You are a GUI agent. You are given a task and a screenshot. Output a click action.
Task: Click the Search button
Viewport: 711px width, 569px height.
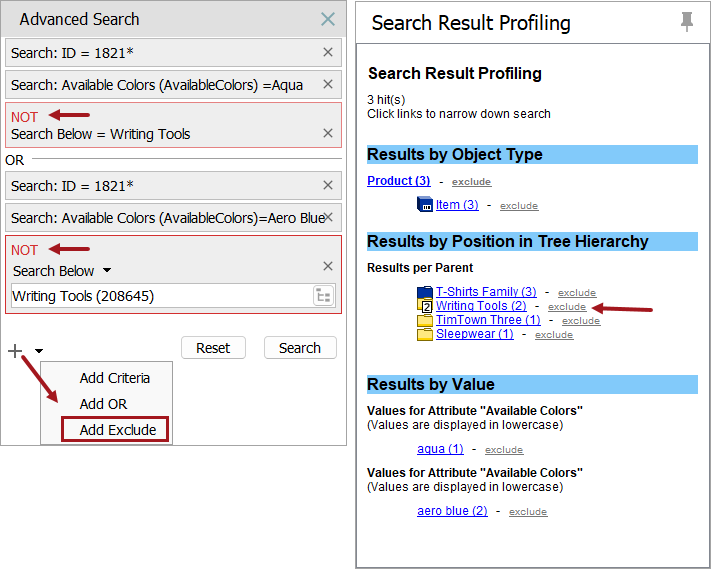[x=300, y=348]
